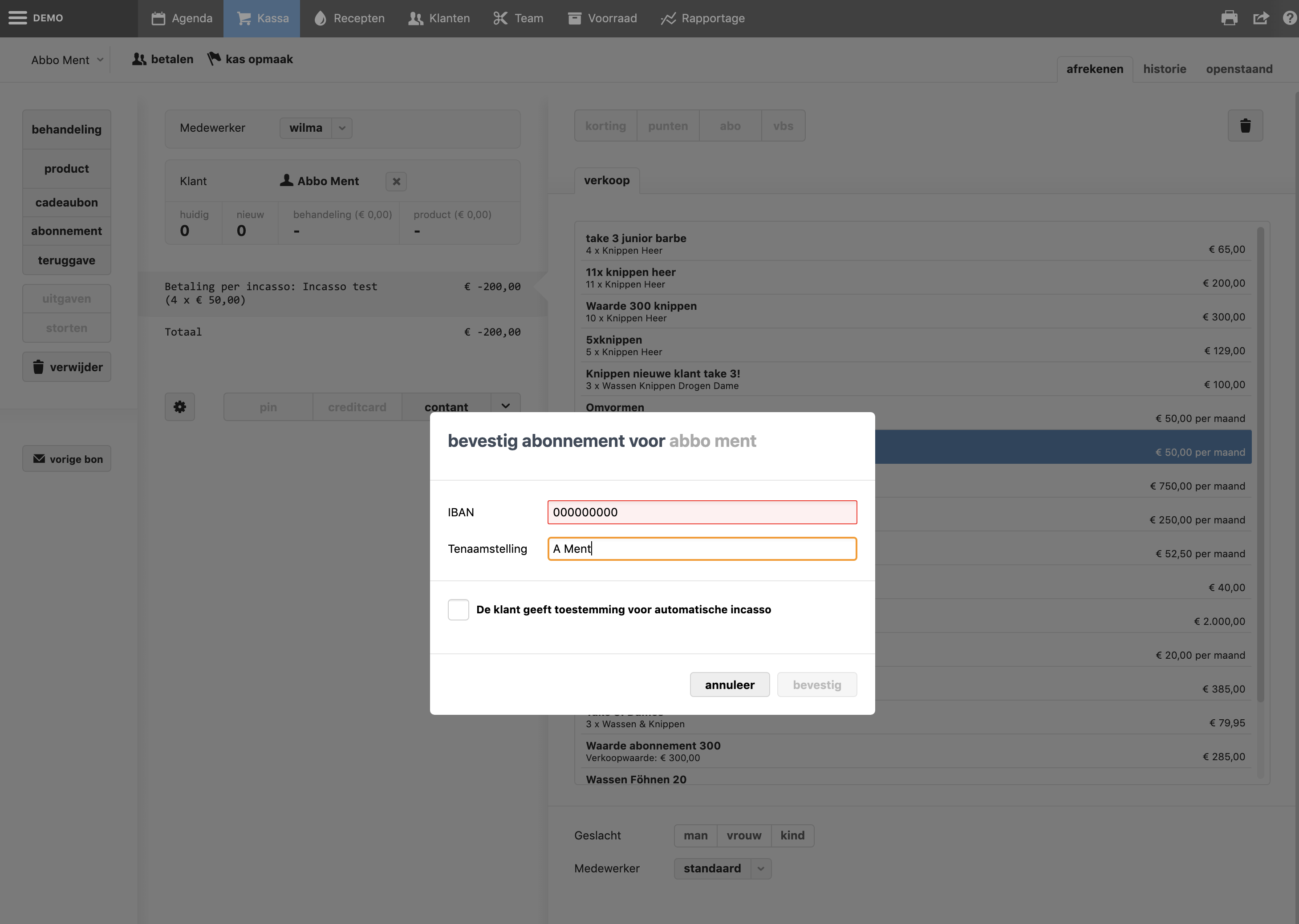
Task: Select vrouw gender option
Action: click(744, 835)
